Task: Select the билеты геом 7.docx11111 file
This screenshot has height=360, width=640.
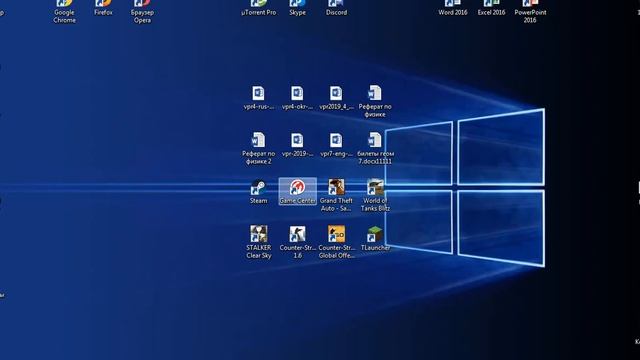Action: pos(375,149)
